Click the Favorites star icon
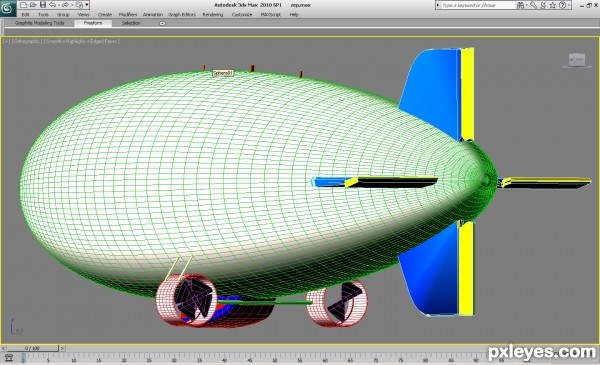This screenshot has height=365, width=600. pos(553,5)
